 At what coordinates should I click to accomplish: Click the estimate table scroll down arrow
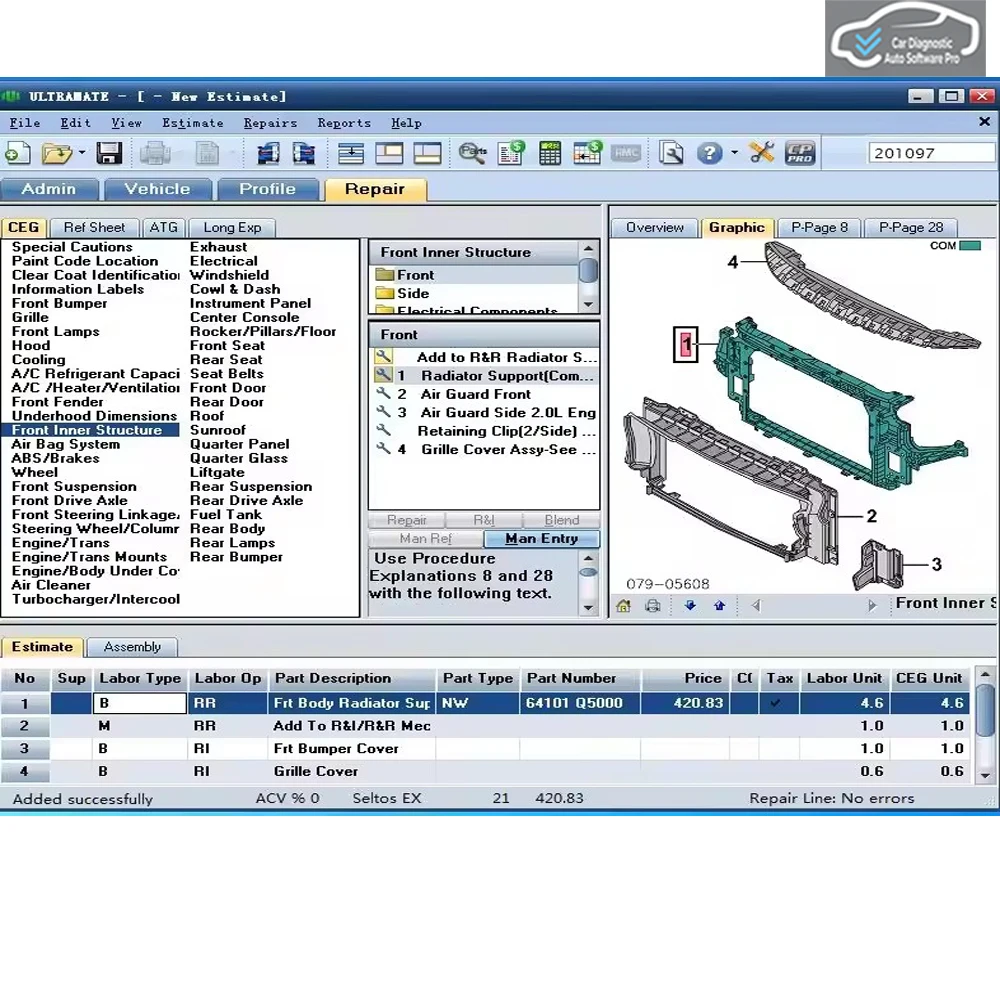coord(985,776)
